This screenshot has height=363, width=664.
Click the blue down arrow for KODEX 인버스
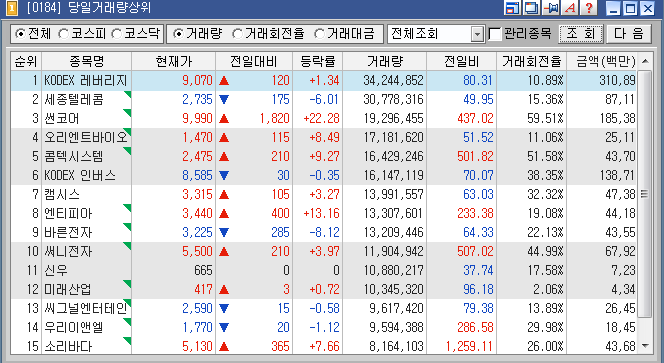point(224,175)
